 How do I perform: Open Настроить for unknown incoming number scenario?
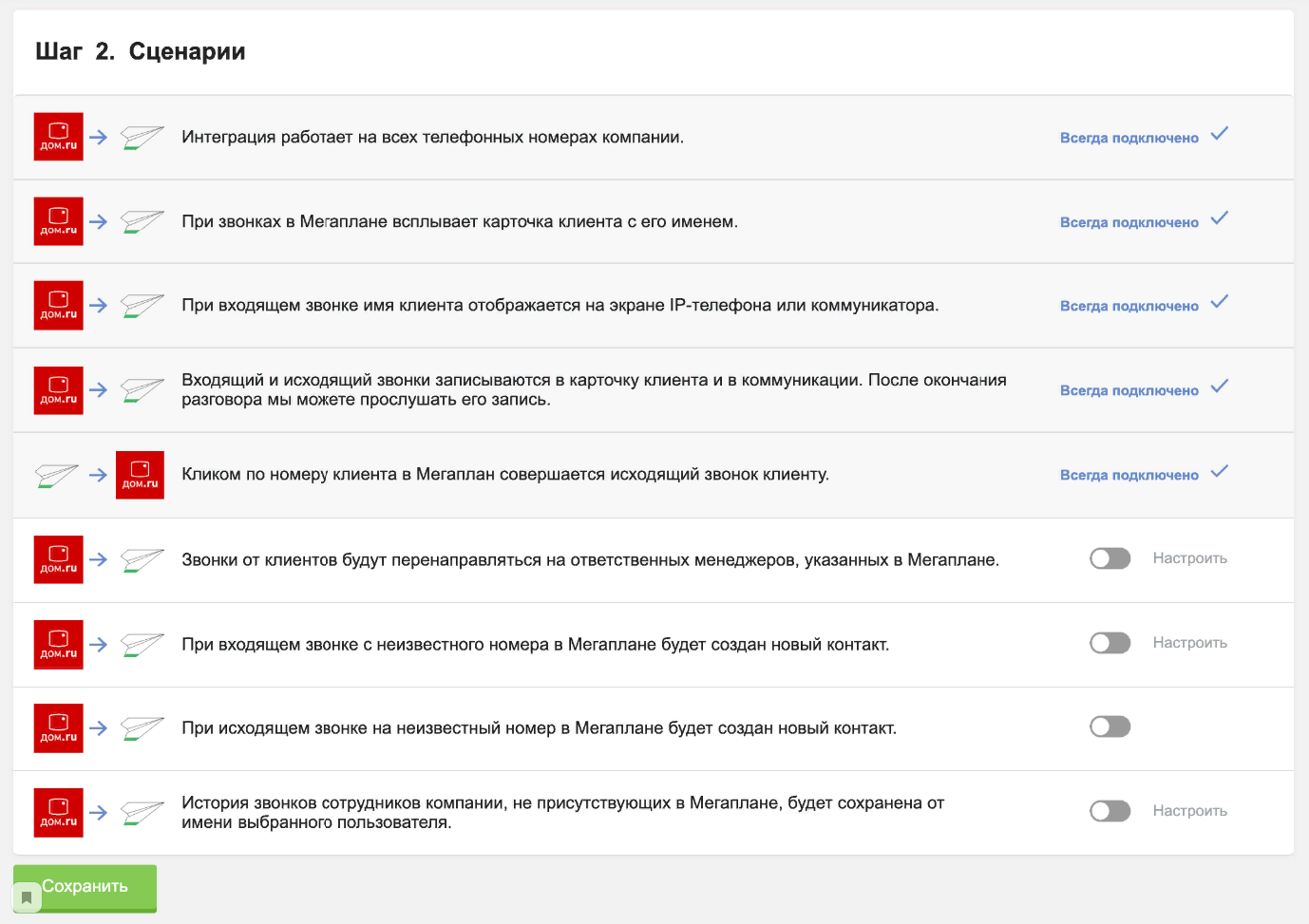1190,643
